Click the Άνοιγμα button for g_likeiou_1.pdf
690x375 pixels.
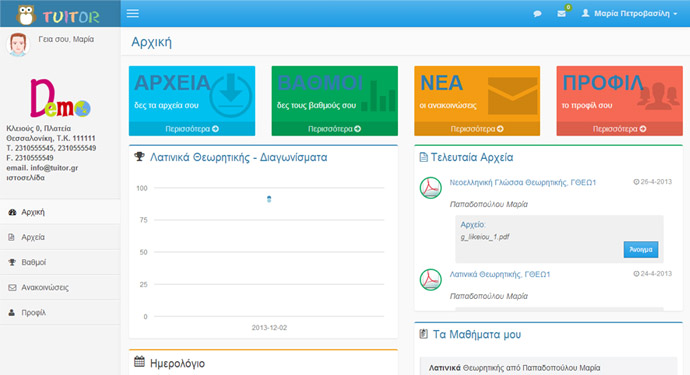coord(641,249)
